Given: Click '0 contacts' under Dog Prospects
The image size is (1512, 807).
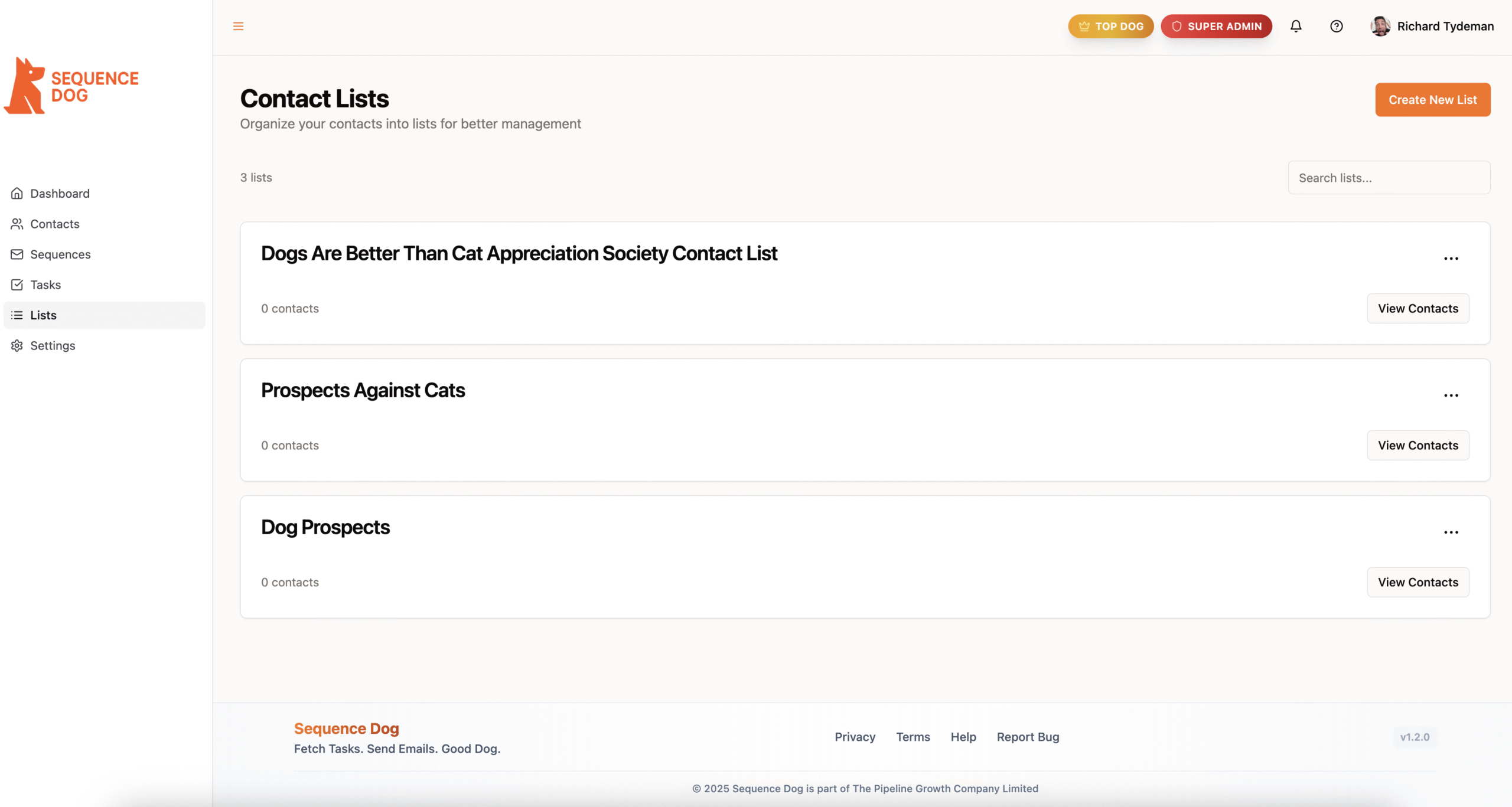Looking at the screenshot, I should pyautogui.click(x=290, y=582).
